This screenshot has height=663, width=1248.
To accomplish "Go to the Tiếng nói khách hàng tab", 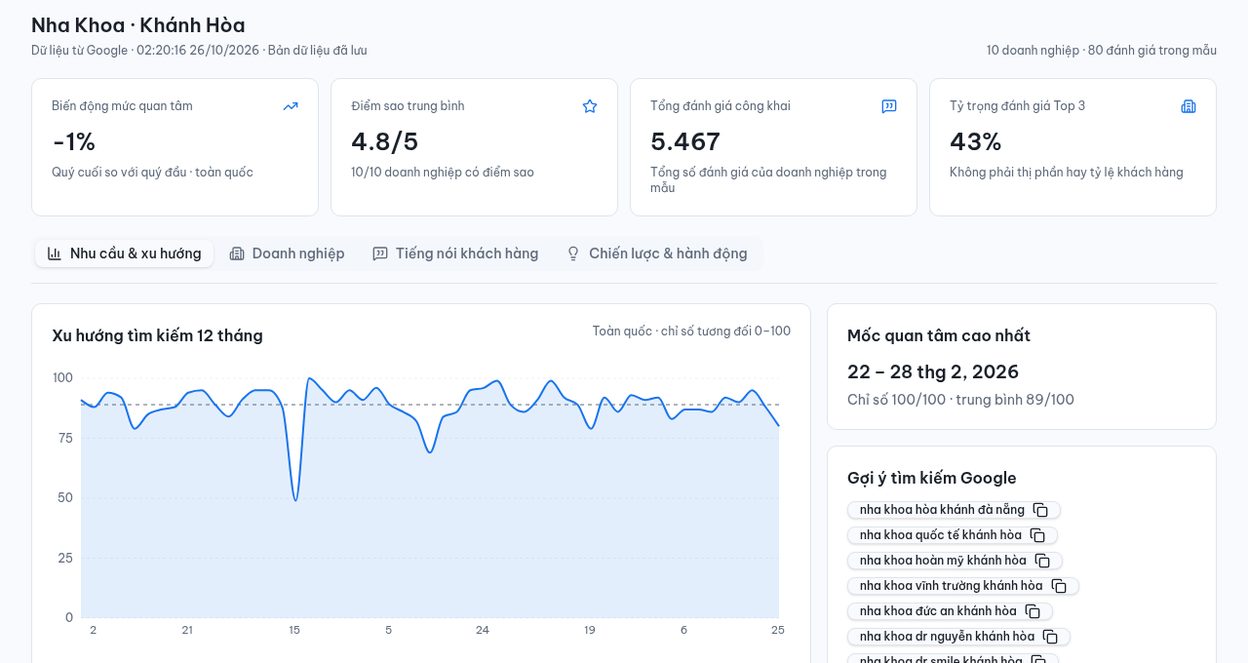I will coord(455,254).
